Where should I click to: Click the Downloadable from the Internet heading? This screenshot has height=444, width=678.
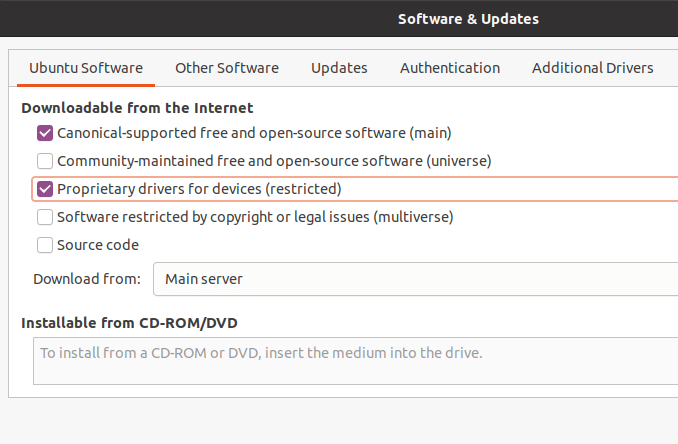click(137, 108)
